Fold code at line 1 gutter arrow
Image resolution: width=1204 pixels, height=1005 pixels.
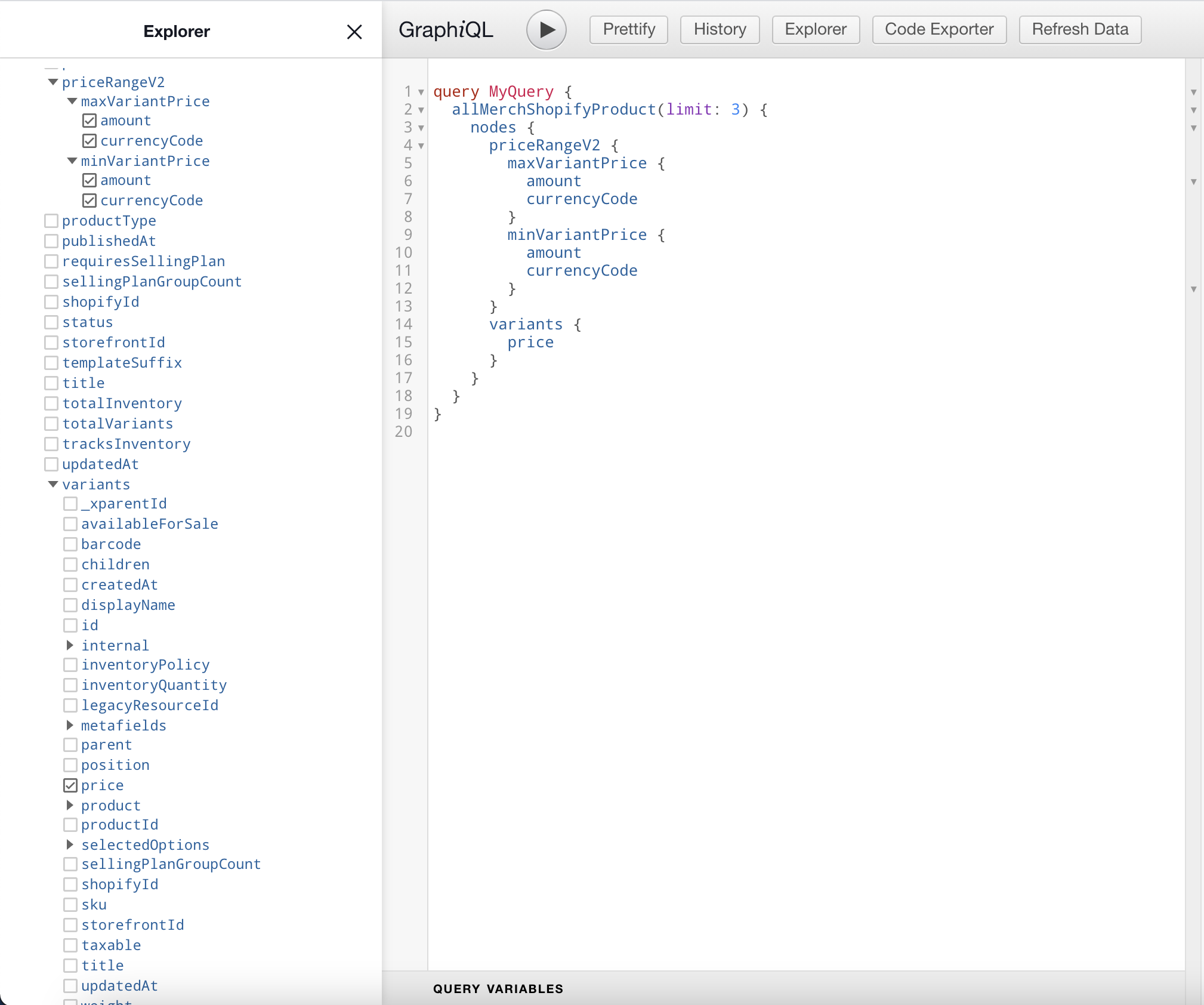[421, 92]
